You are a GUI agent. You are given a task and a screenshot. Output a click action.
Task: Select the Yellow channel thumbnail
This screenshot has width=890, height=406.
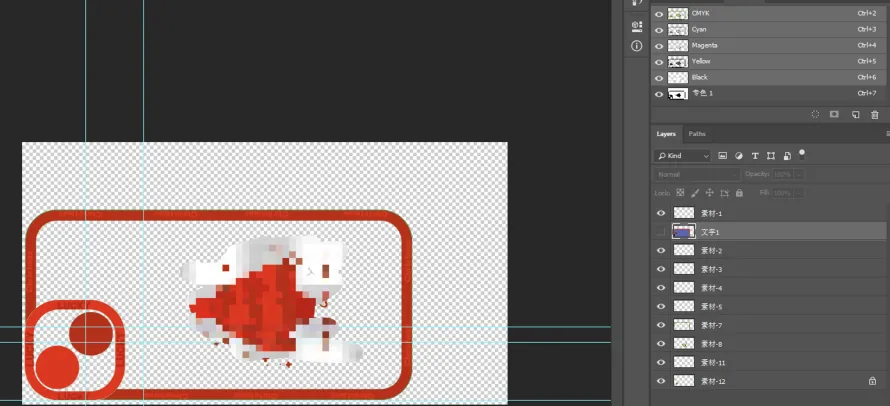(x=678, y=61)
